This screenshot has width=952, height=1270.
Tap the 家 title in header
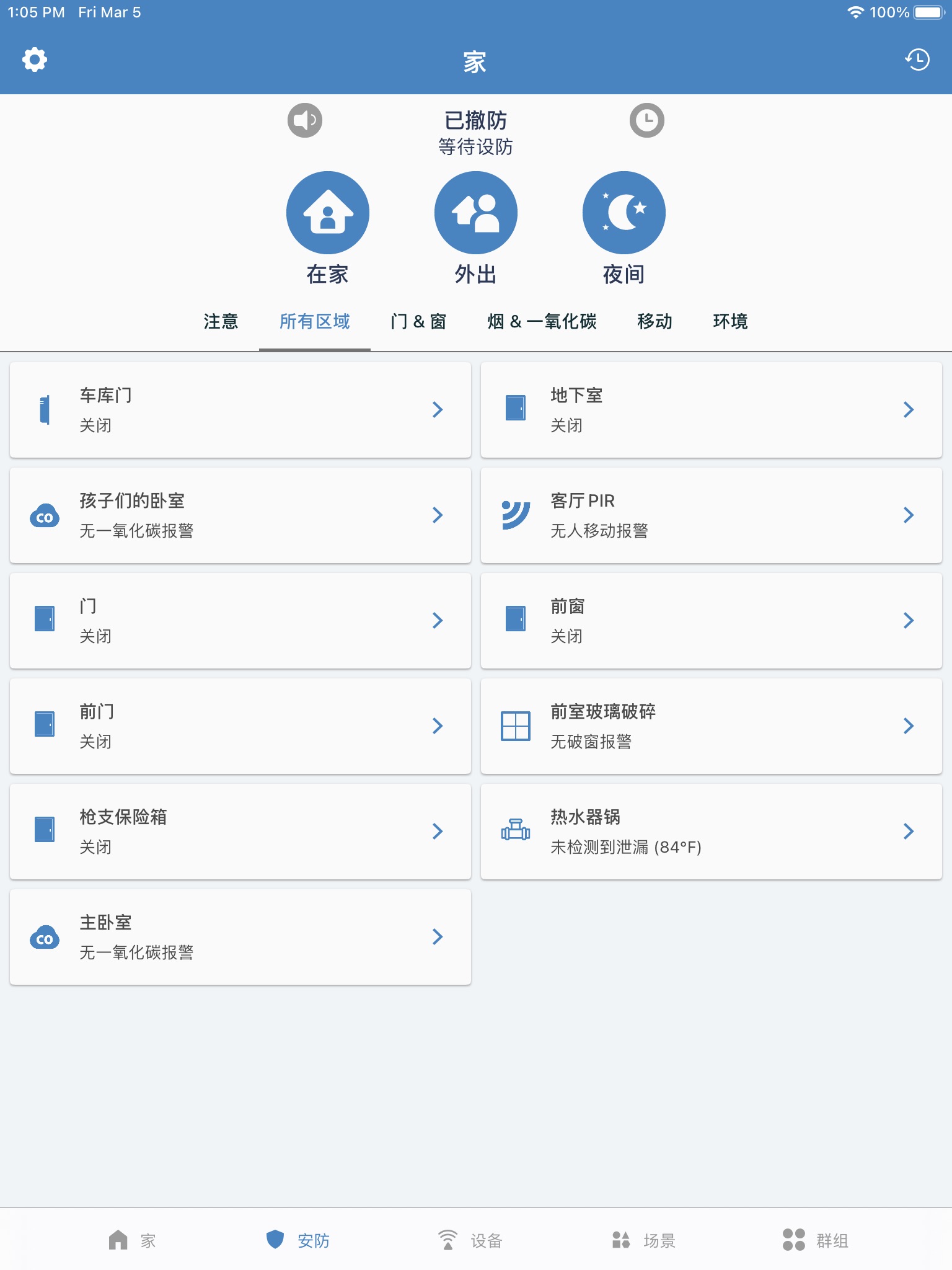pyautogui.click(x=475, y=63)
